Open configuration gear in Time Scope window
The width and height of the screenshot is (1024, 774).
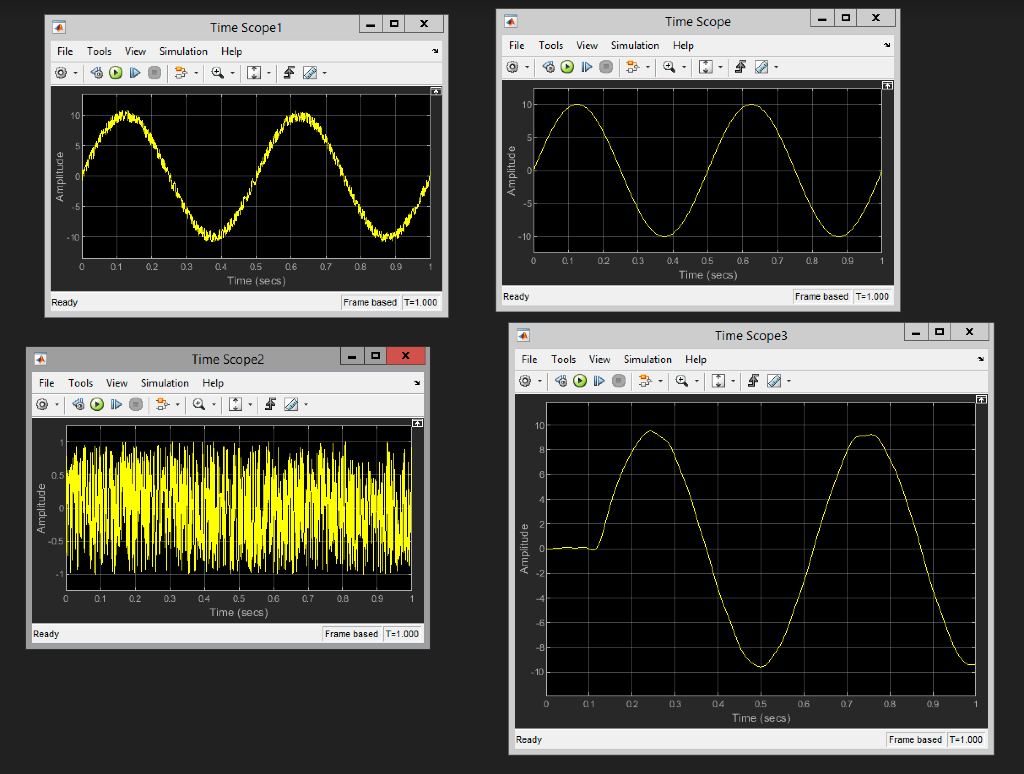(513, 67)
